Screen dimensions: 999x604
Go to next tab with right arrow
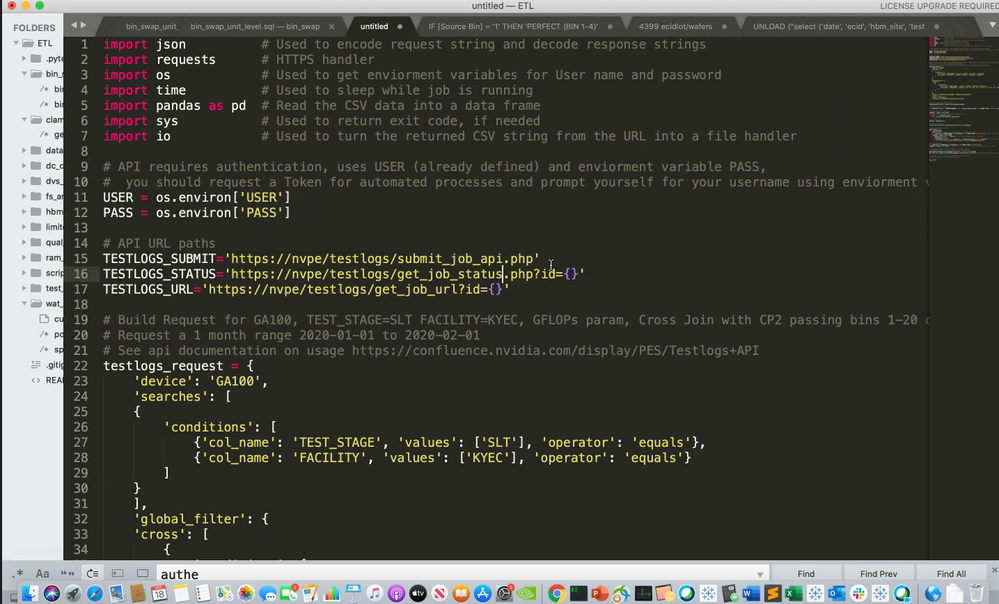[x=83, y=25]
